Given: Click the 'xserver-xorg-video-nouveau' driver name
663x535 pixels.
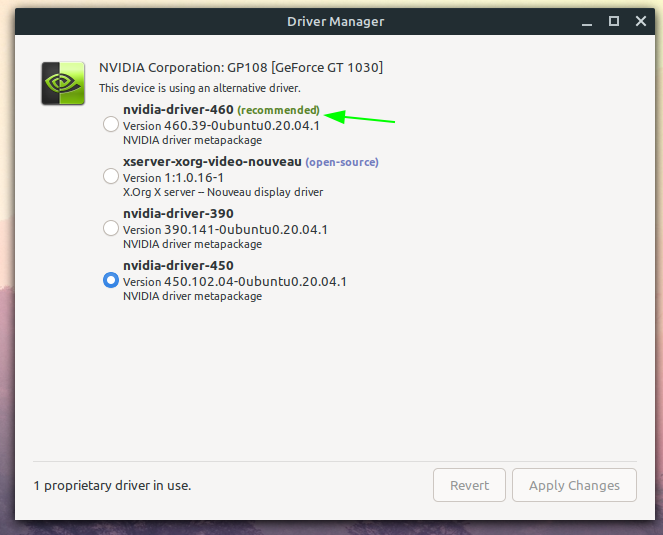Looking at the screenshot, I should click(212, 162).
